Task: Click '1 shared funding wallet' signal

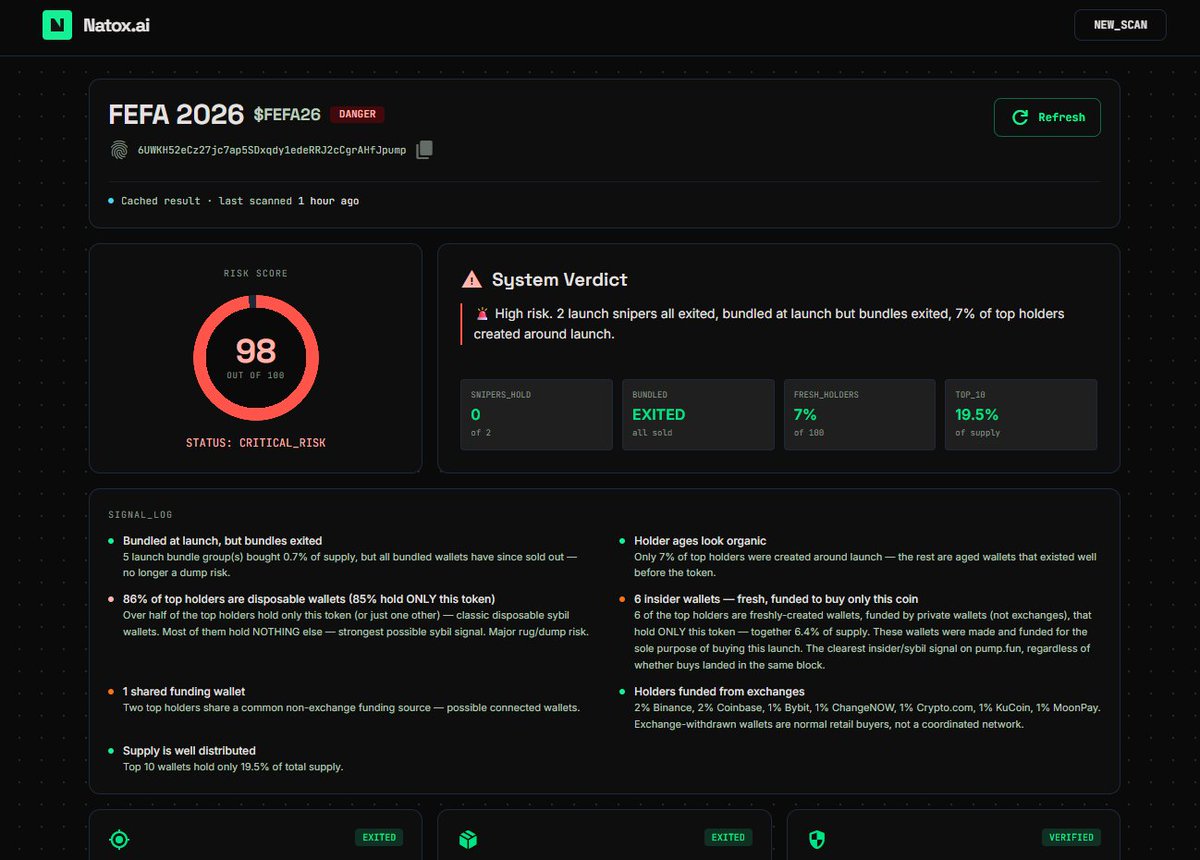Action: [x=184, y=692]
